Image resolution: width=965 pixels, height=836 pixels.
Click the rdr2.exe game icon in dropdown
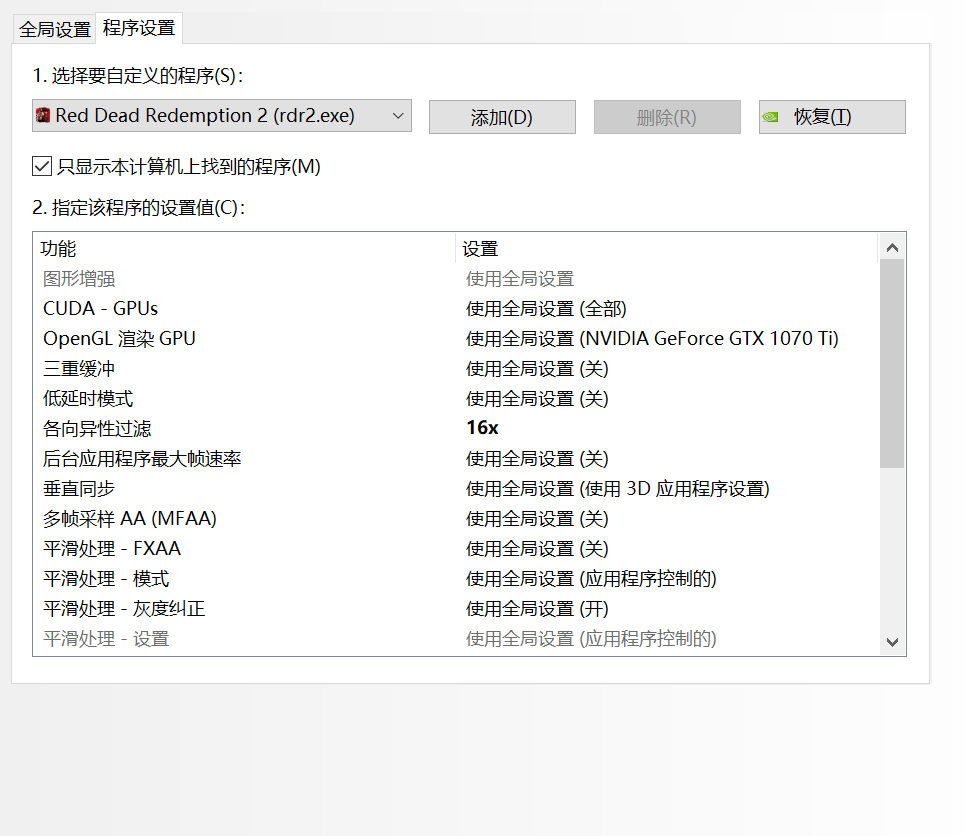tap(42, 115)
